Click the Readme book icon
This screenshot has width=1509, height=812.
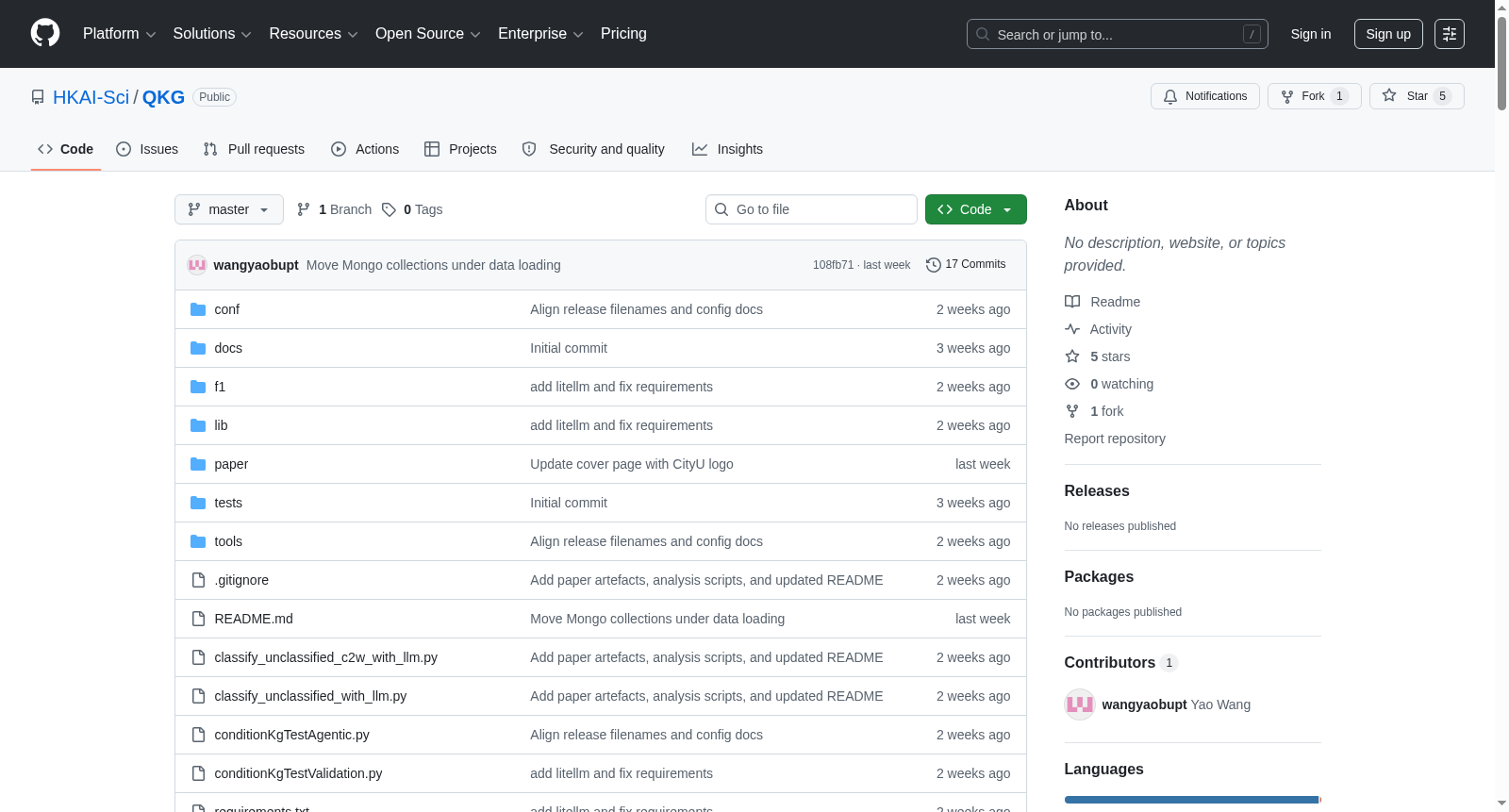[1072, 302]
